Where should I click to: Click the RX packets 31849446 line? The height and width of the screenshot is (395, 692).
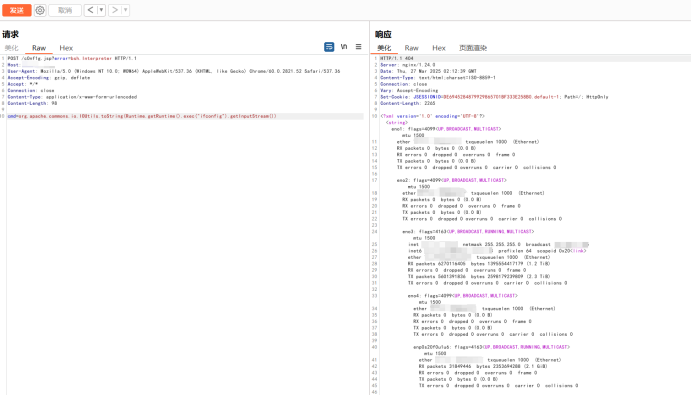click(483, 366)
